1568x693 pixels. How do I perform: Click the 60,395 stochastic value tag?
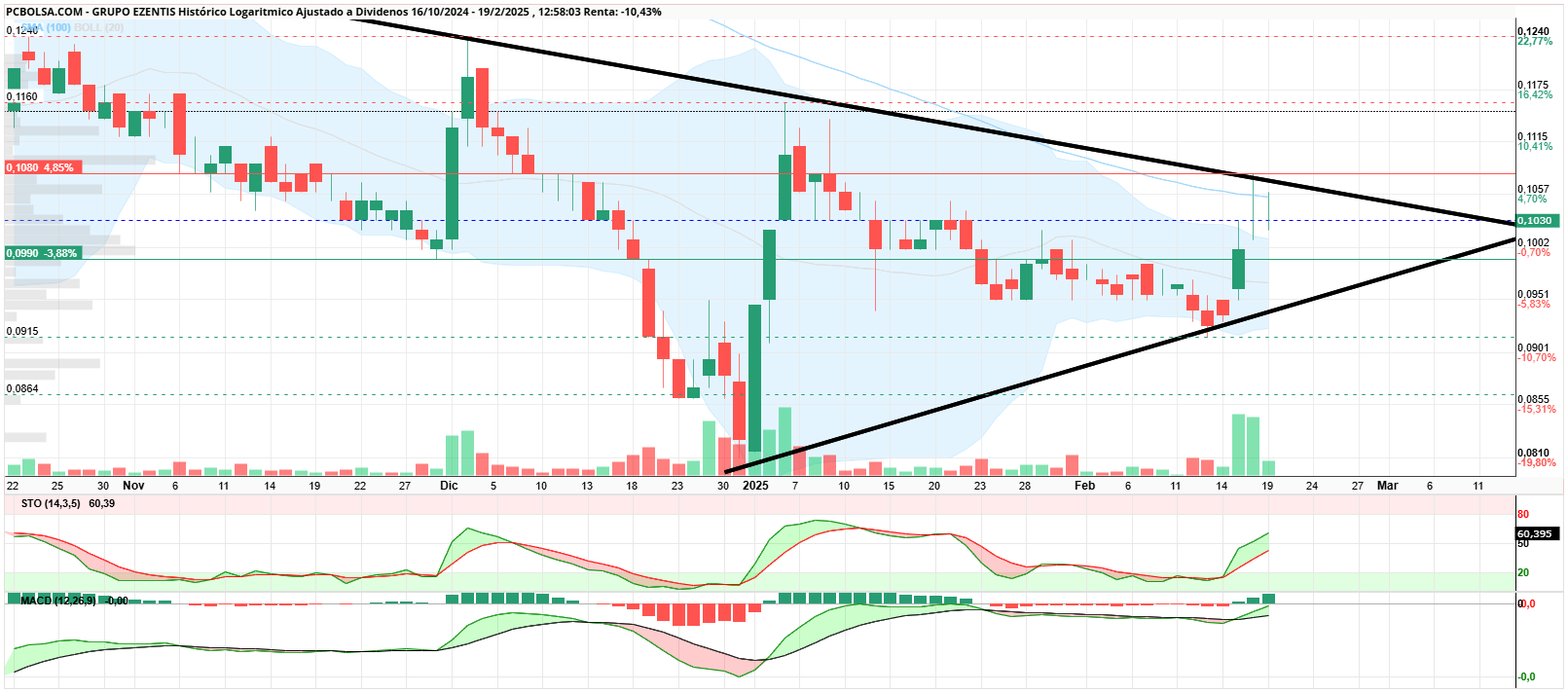1537,533
